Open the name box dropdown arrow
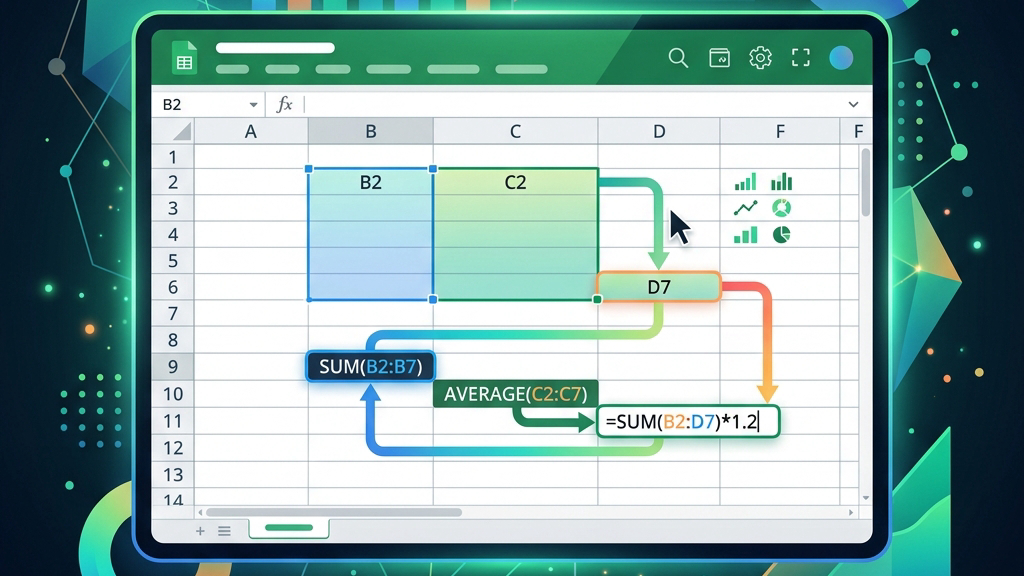Viewport: 1024px width, 576px height. [x=253, y=104]
